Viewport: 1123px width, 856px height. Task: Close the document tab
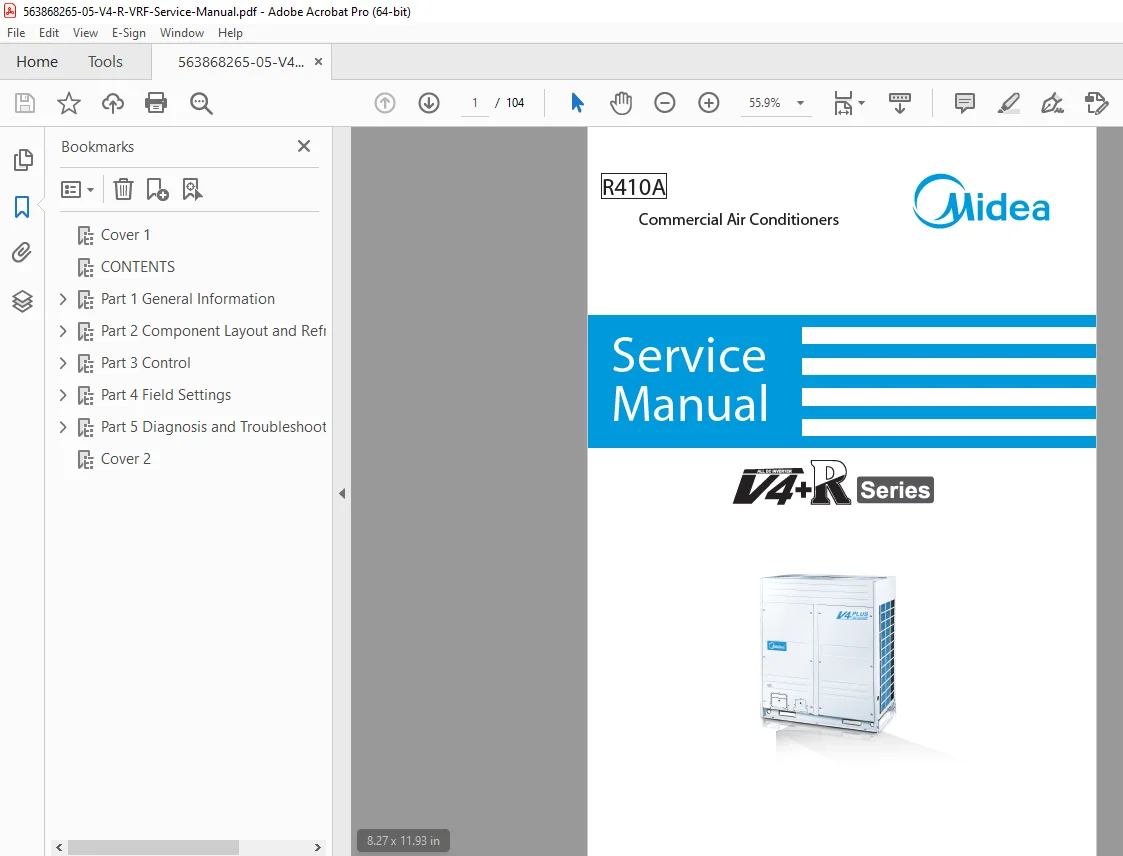point(318,62)
